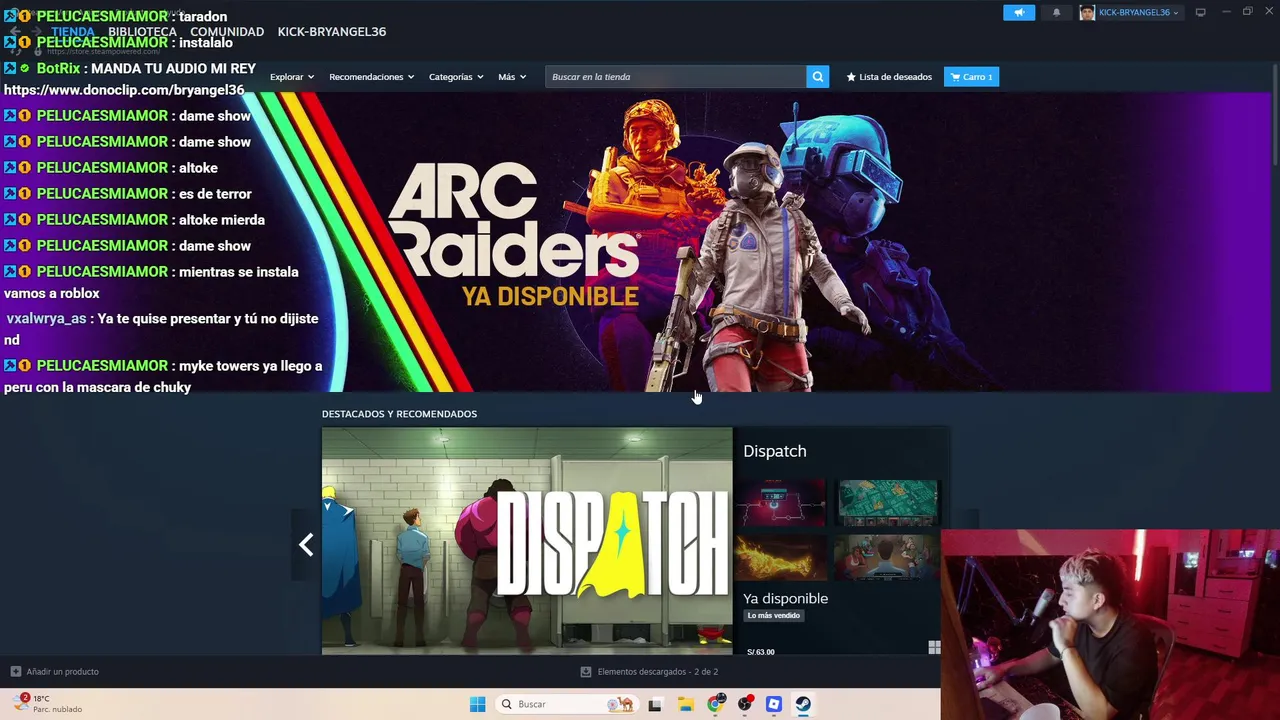Open Lista de deseados
The image size is (1280, 720).
[x=889, y=77]
